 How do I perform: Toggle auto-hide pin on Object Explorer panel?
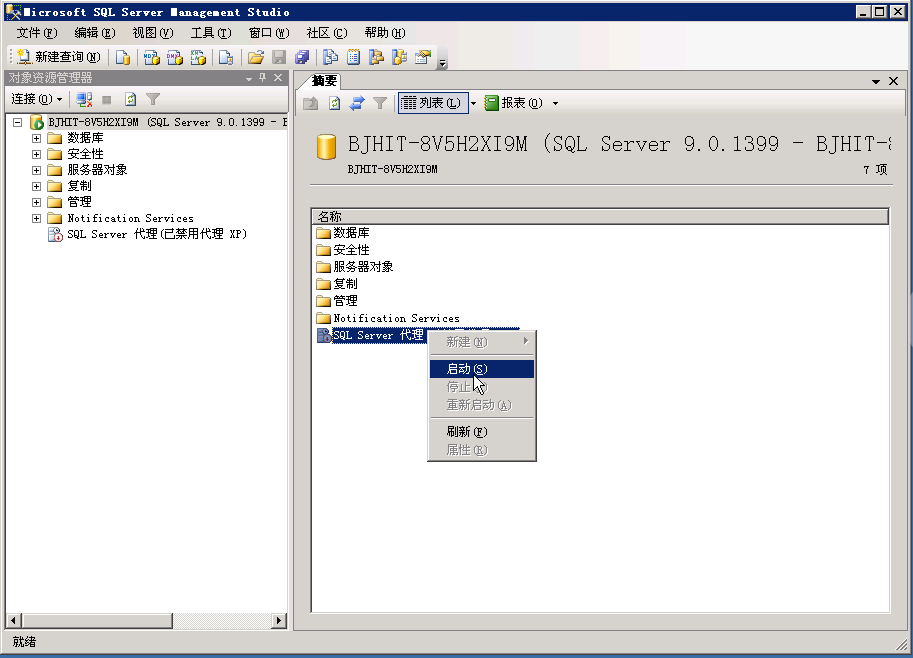point(263,77)
